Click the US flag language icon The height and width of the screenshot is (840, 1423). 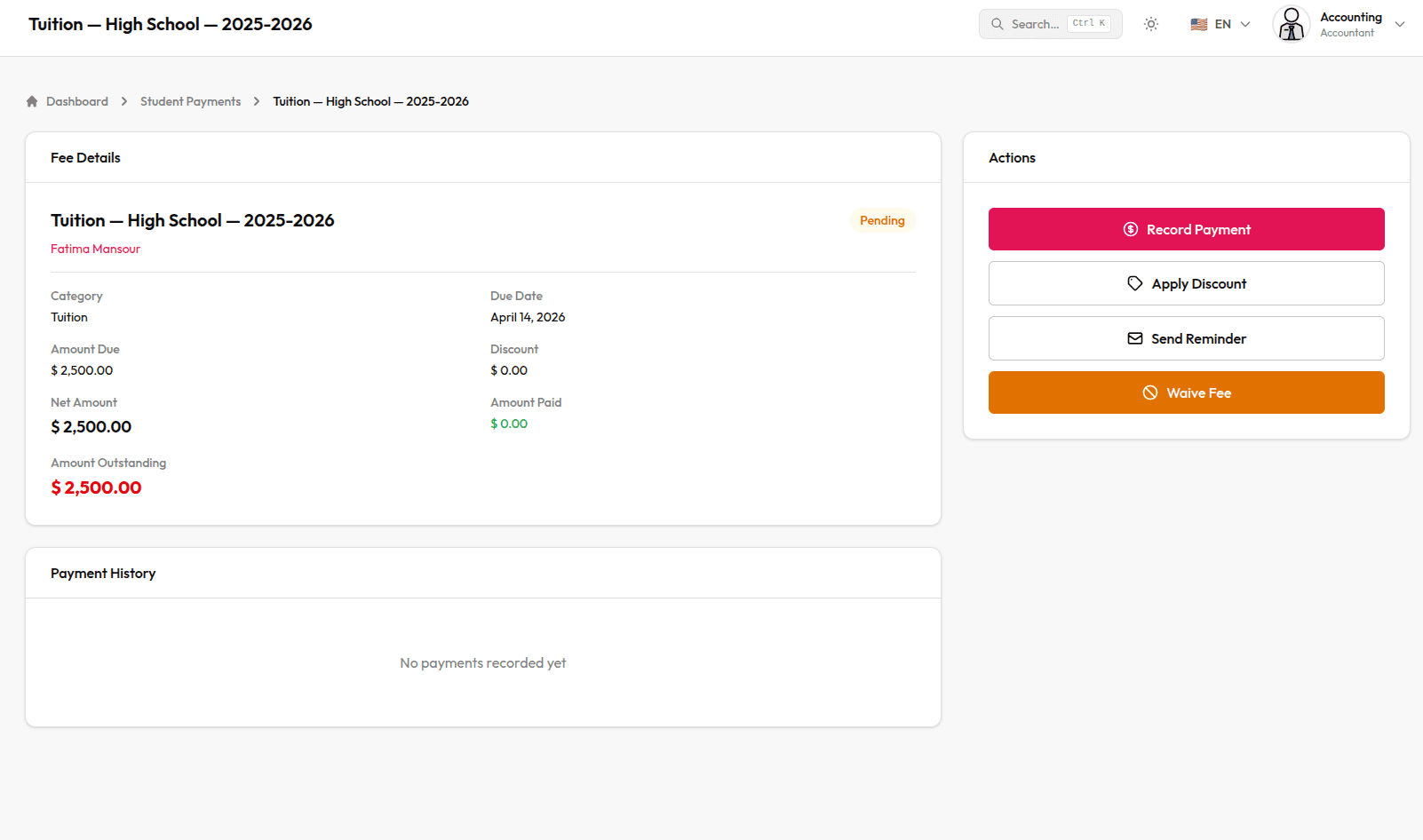(x=1199, y=24)
